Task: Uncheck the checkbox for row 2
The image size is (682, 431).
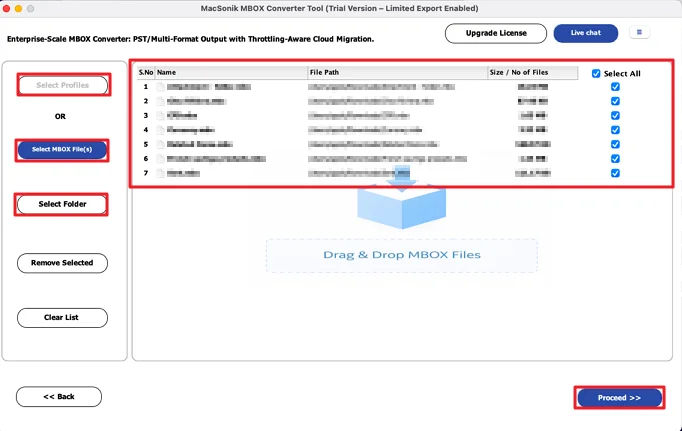Action: point(615,101)
